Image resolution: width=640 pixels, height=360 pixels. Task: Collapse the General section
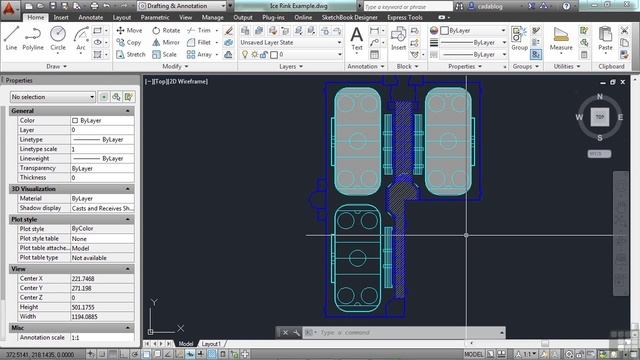(128, 111)
